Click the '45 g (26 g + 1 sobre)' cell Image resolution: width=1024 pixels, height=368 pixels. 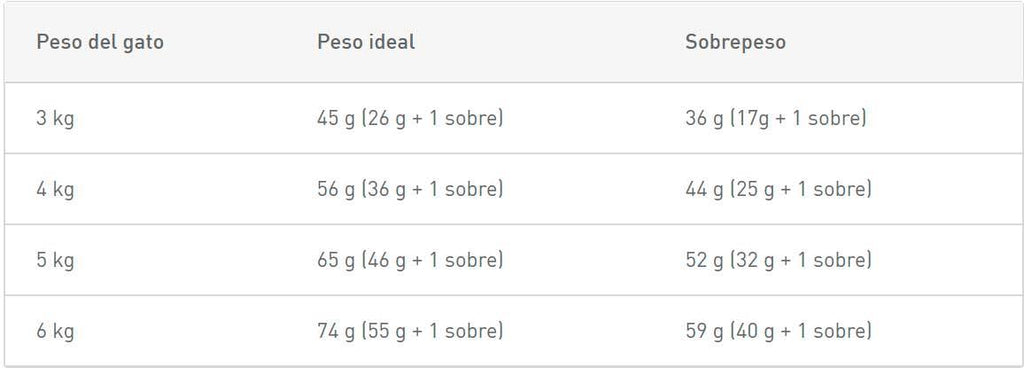pyautogui.click(x=410, y=119)
